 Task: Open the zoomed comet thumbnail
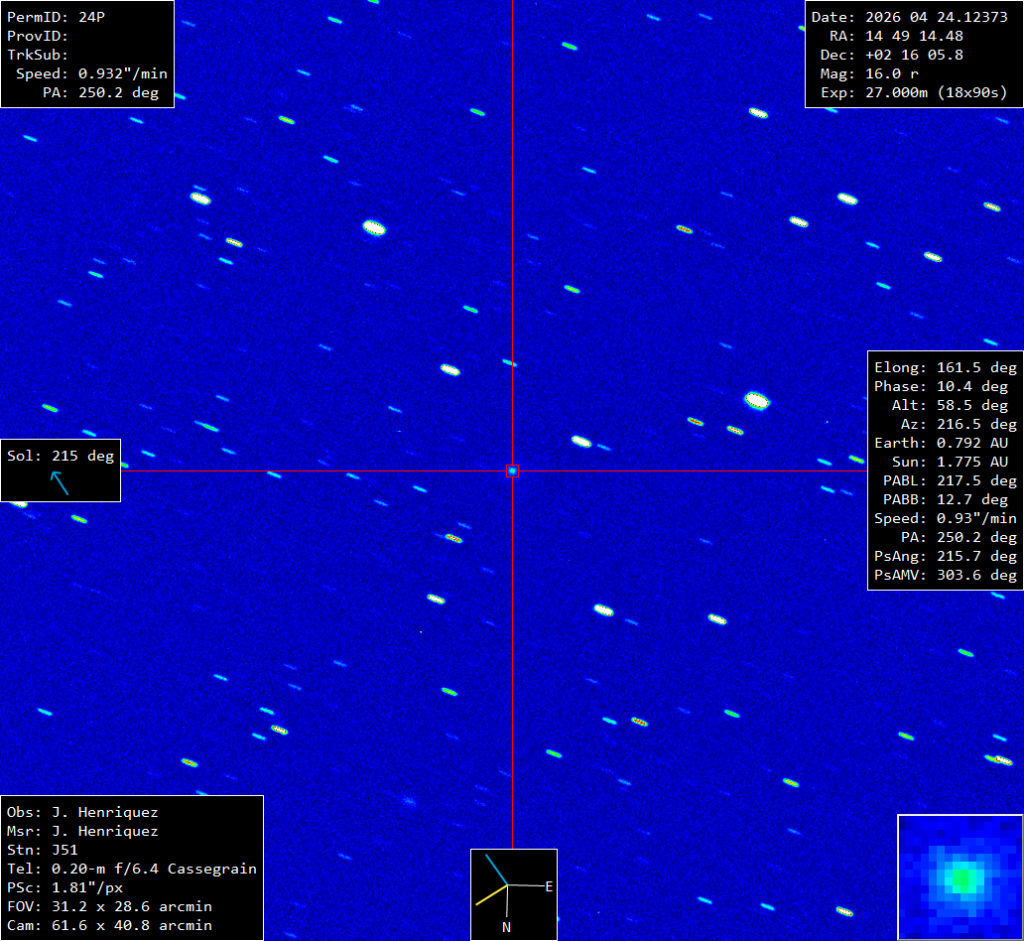[960, 877]
